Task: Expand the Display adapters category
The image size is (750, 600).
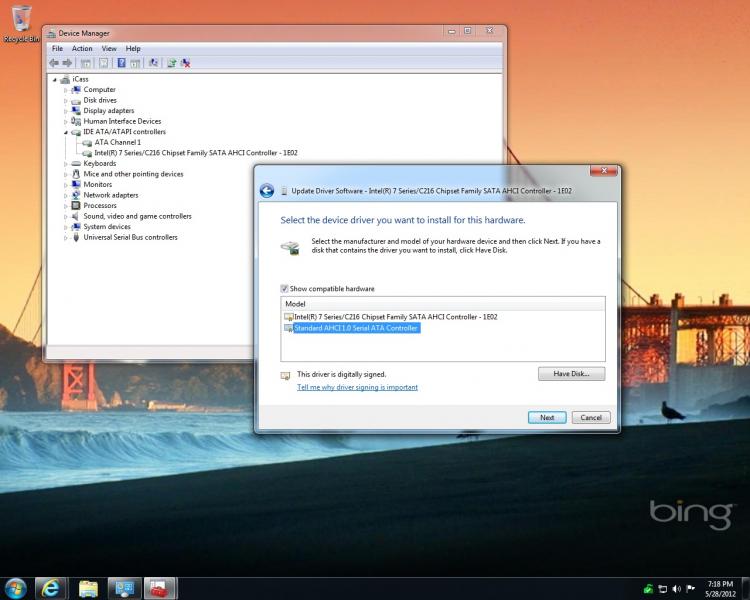Action: 66,111
